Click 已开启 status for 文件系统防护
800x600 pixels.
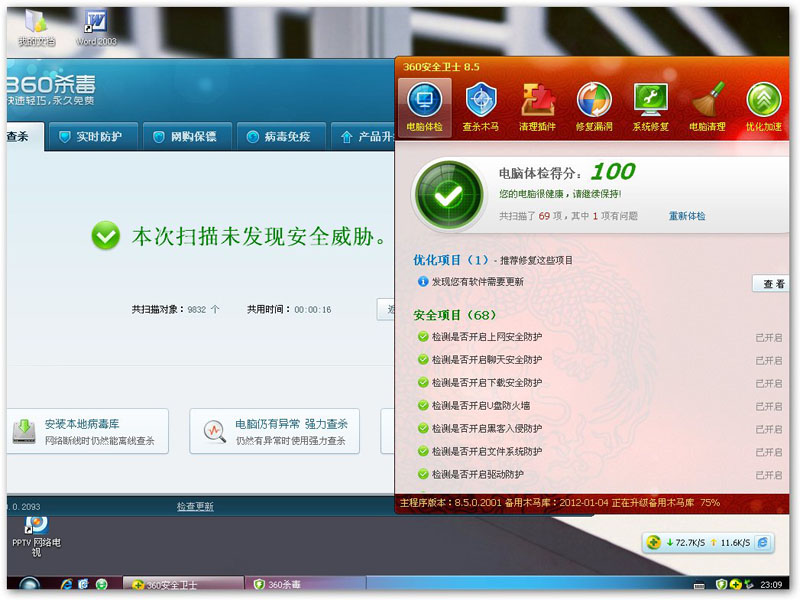pyautogui.click(x=769, y=453)
